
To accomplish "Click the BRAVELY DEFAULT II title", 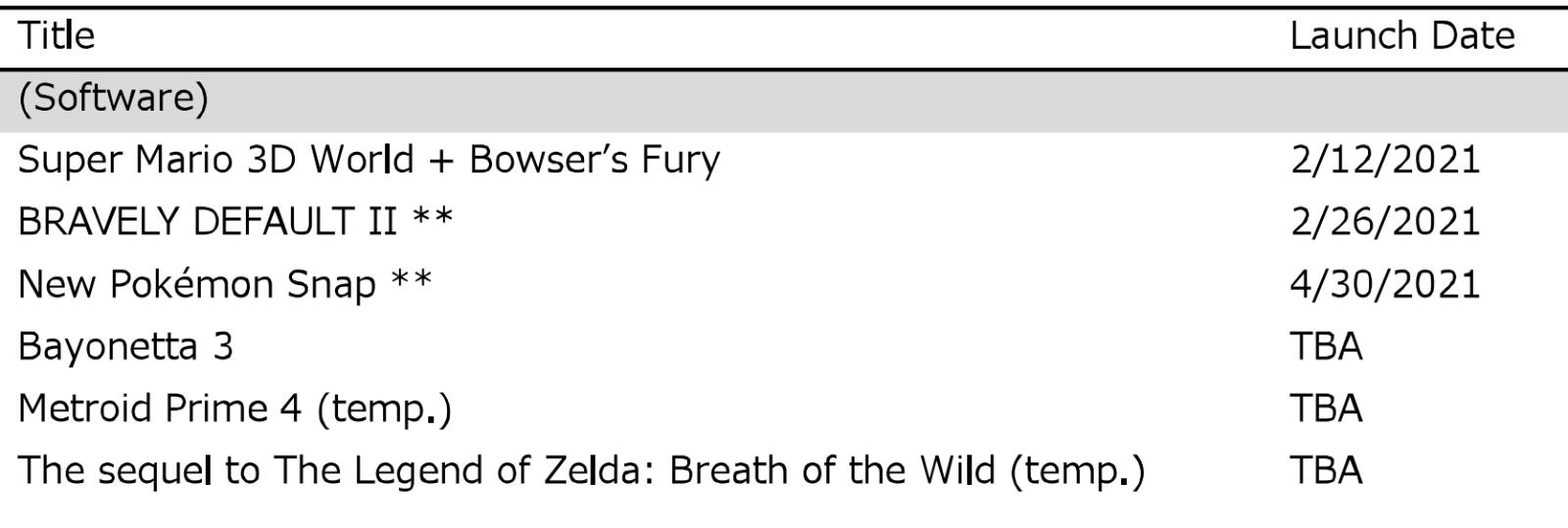I will [x=207, y=222].
